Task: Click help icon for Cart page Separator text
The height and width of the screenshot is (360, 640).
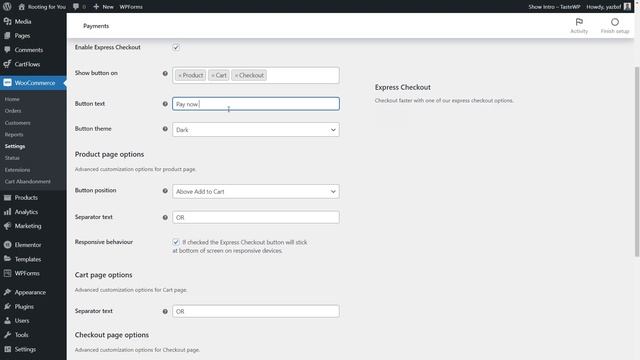Action: click(165, 311)
